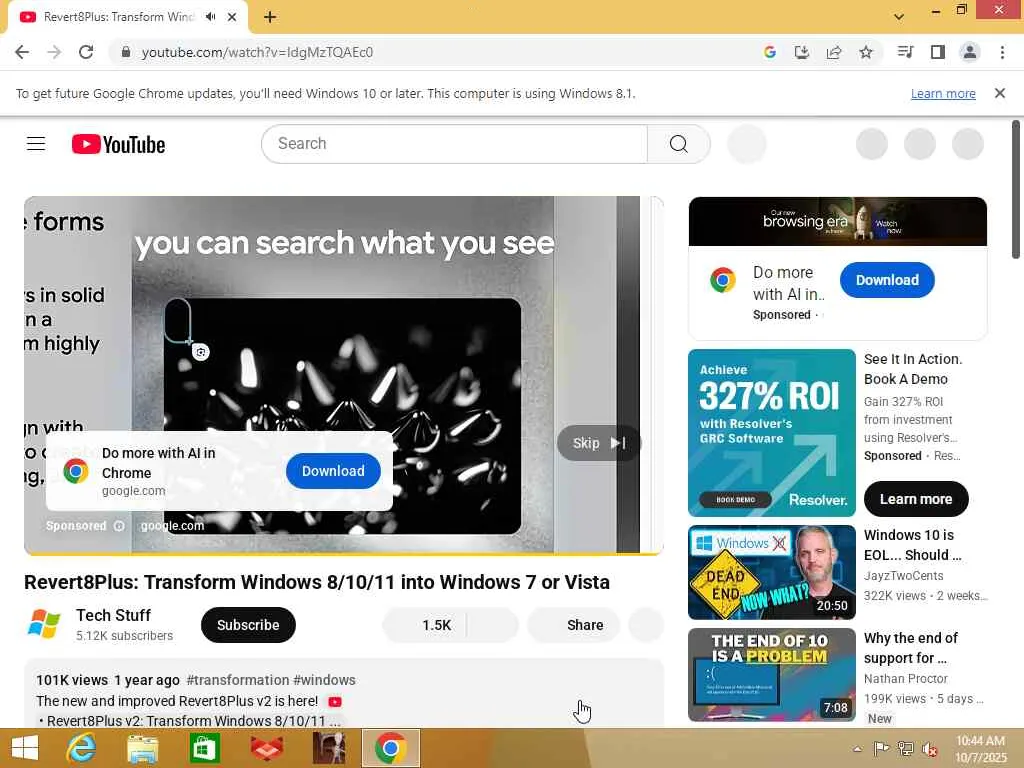Open Google search icon in address bar

pos(770,52)
